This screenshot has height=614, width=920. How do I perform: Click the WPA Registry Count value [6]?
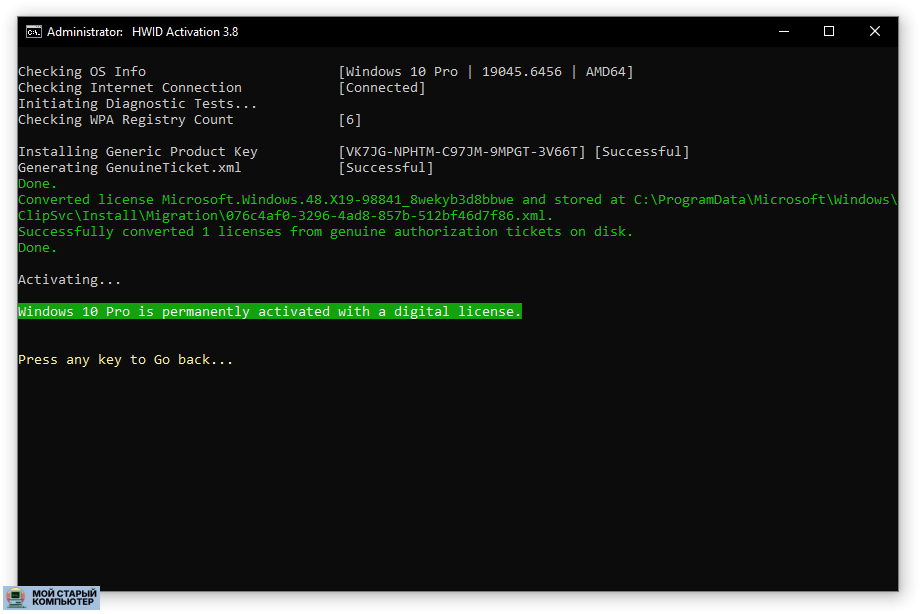click(x=350, y=120)
